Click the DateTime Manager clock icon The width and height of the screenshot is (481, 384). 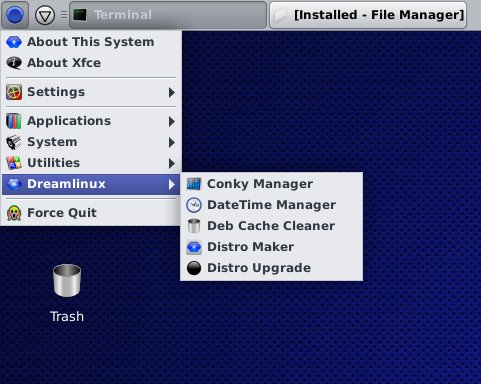point(194,205)
